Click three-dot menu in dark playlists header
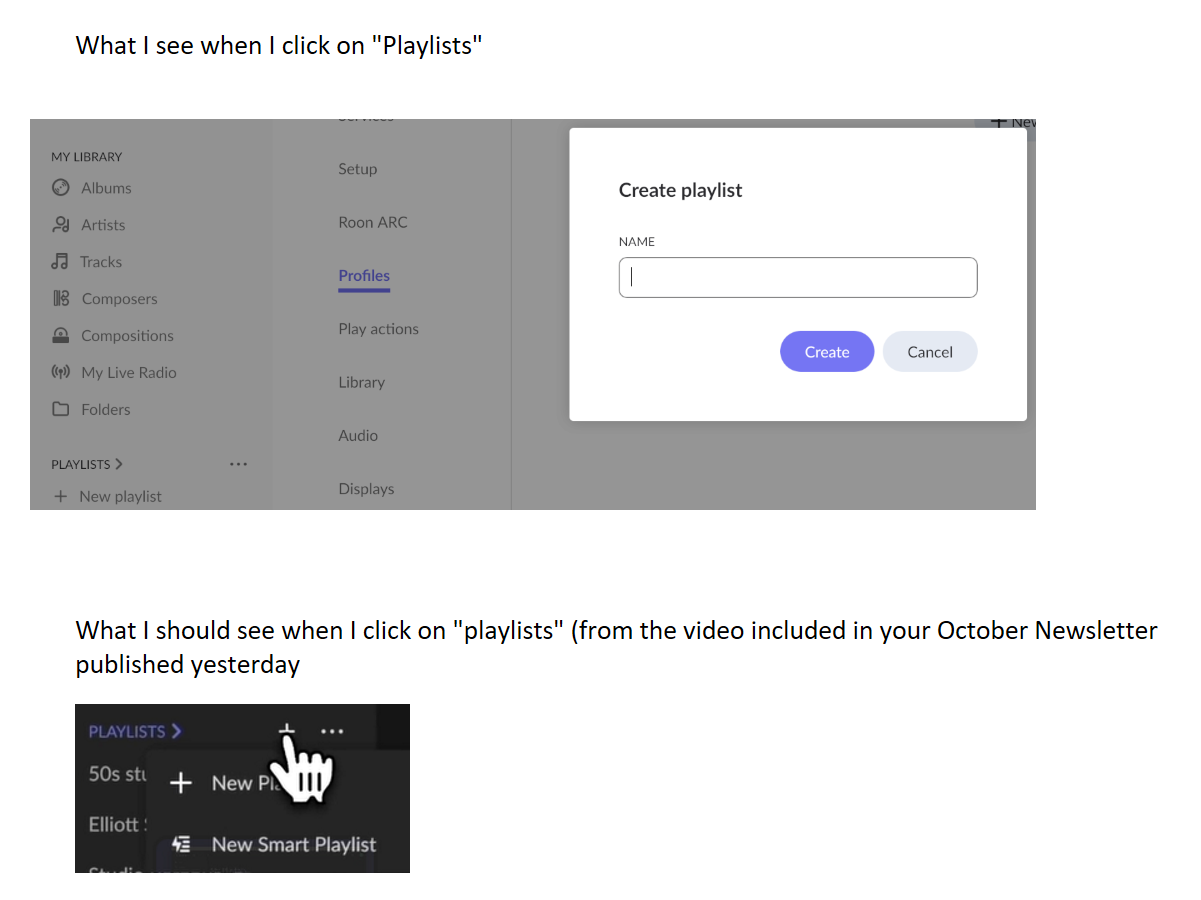Viewport: 1201px width, 900px height. coord(332,731)
